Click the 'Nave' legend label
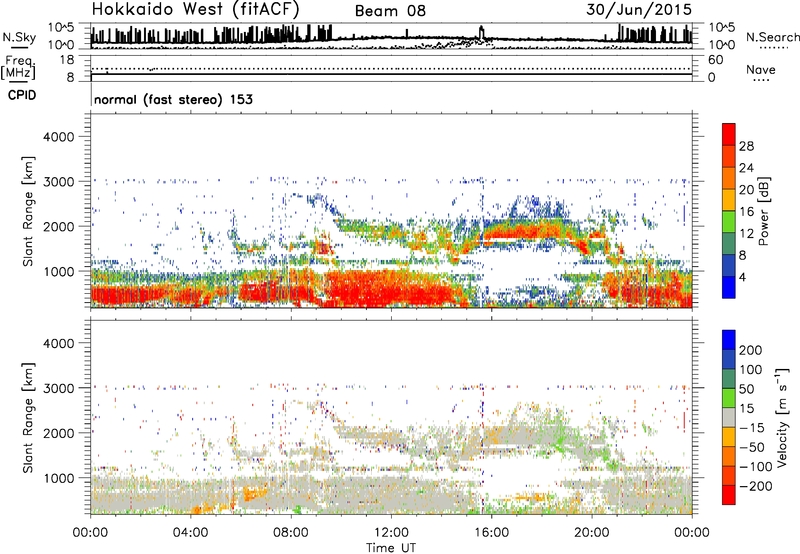 pyautogui.click(x=760, y=69)
